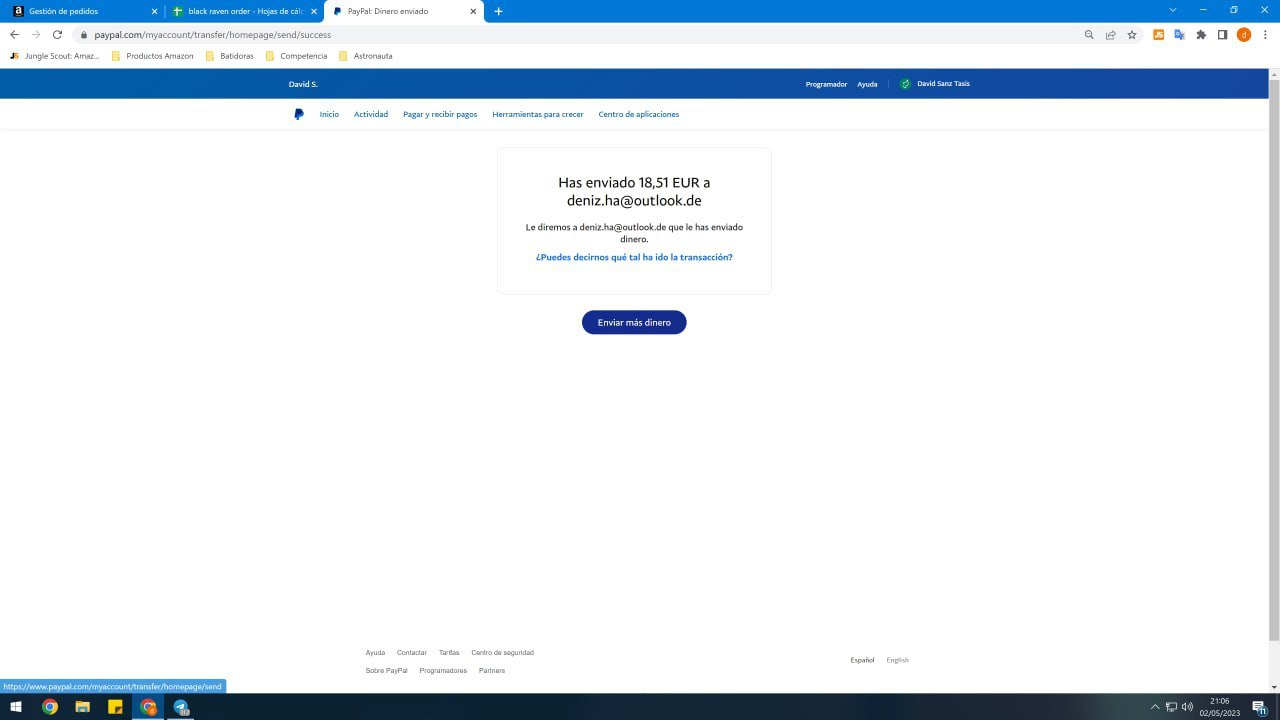Viewport: 1280px width, 720px height.
Task: Open the Chrome three-dot menu
Action: coord(1265,35)
